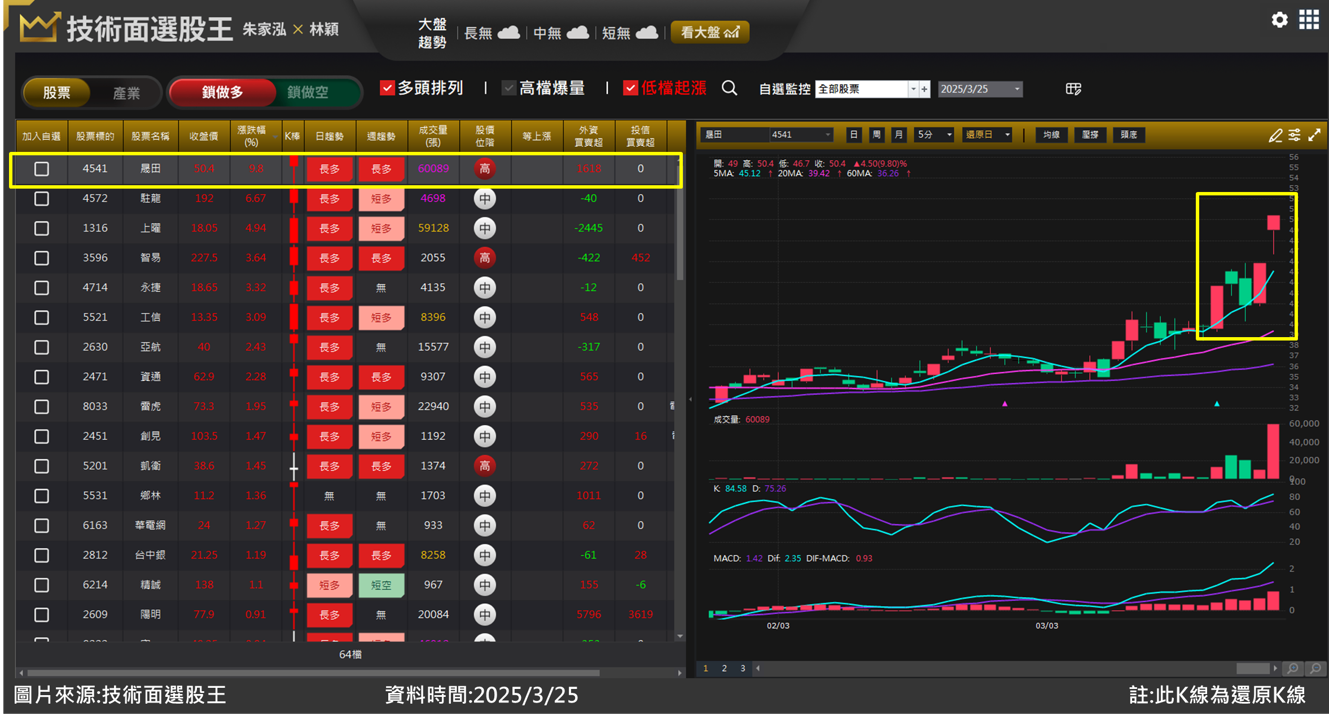The width and height of the screenshot is (1329, 720).
Task: Go to chart page 3
Action: [x=742, y=668]
